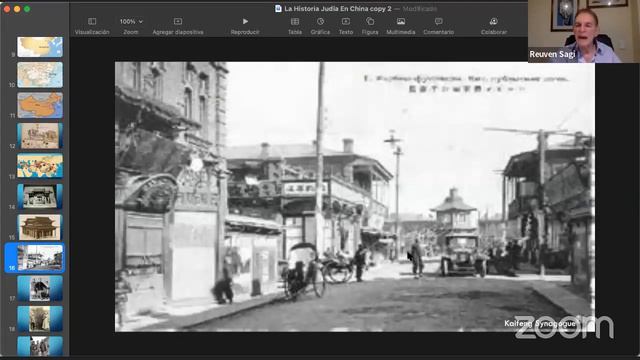Insert a shape with Figura
This screenshot has height=360, width=640.
pyautogui.click(x=370, y=26)
